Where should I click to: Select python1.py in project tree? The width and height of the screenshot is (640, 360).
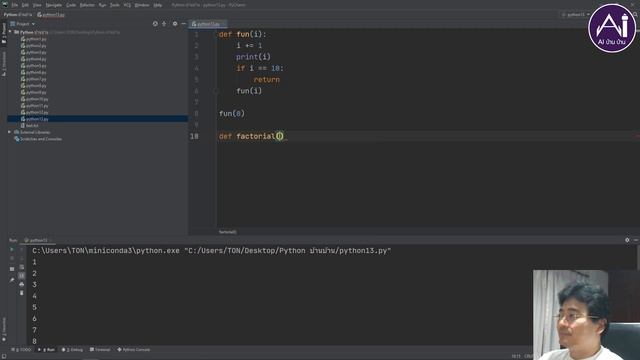pos(34,39)
